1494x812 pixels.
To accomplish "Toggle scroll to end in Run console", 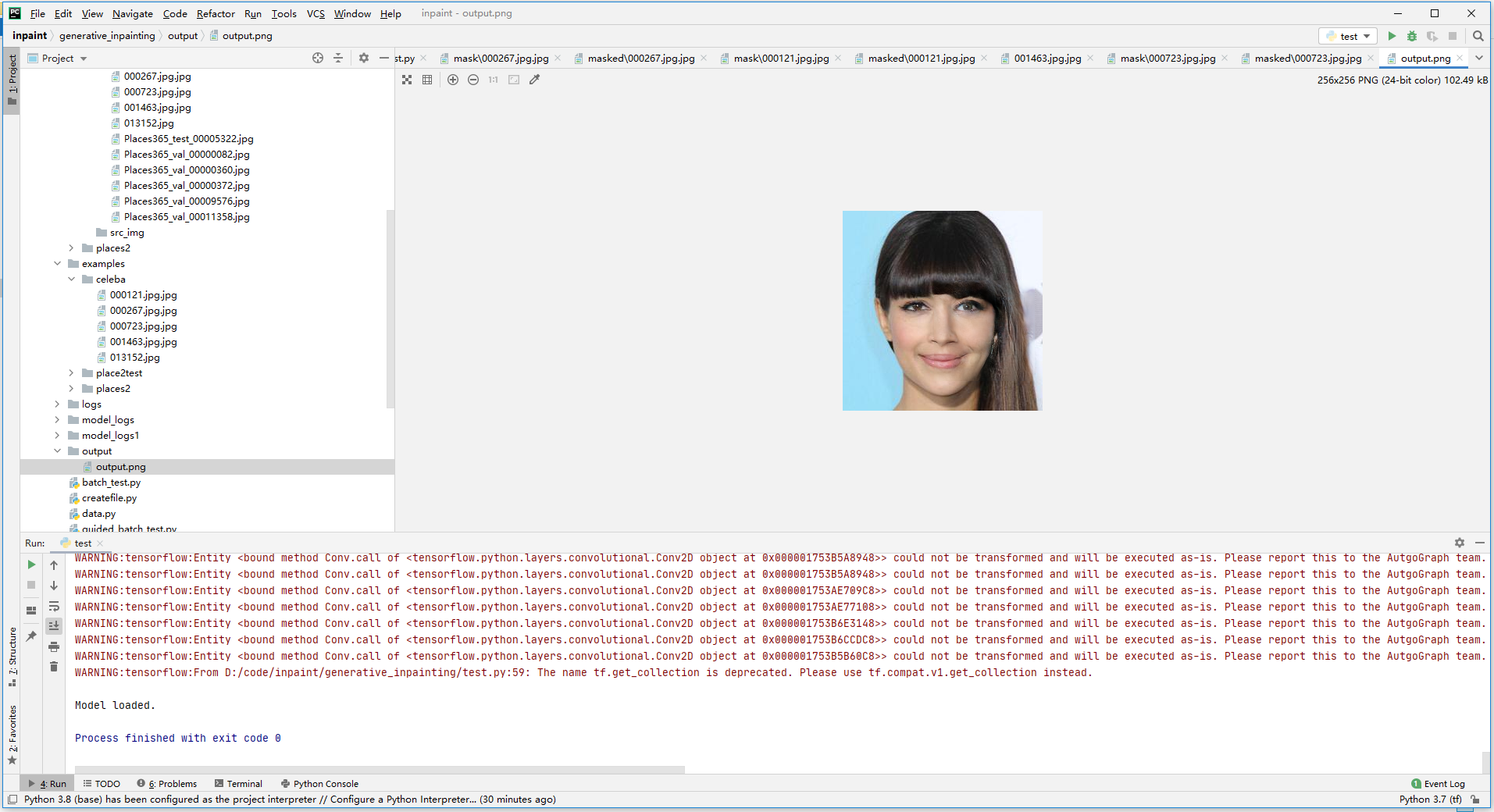I will [x=54, y=625].
